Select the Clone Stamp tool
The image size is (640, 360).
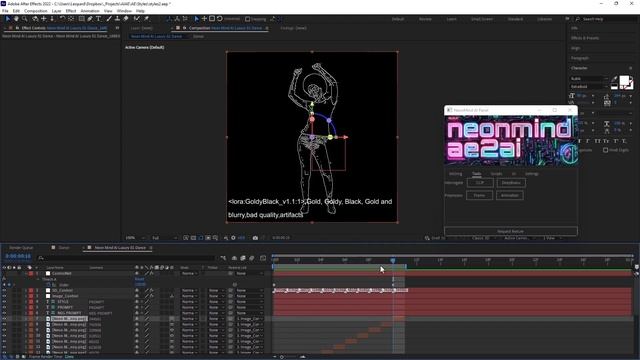point(117,19)
